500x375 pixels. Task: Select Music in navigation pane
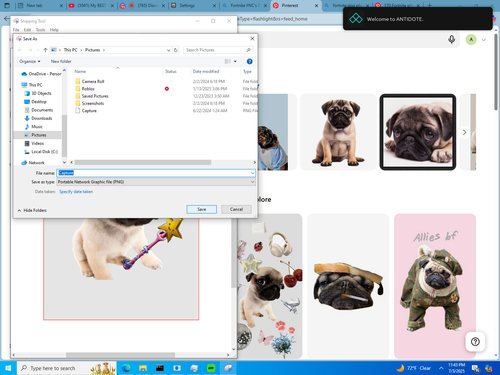coord(34,127)
